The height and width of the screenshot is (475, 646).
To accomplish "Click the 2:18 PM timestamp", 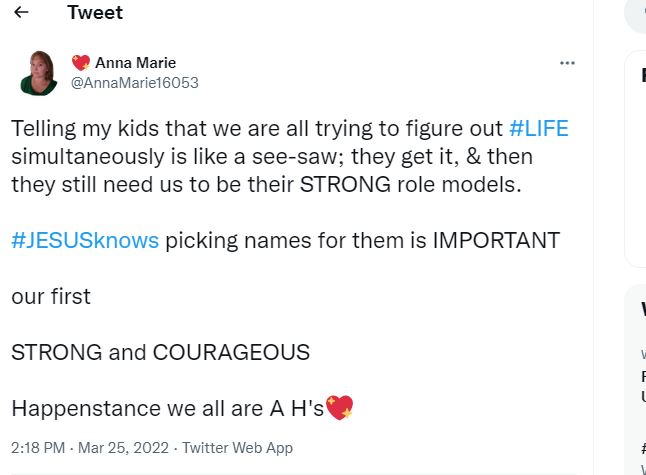I will (38, 448).
